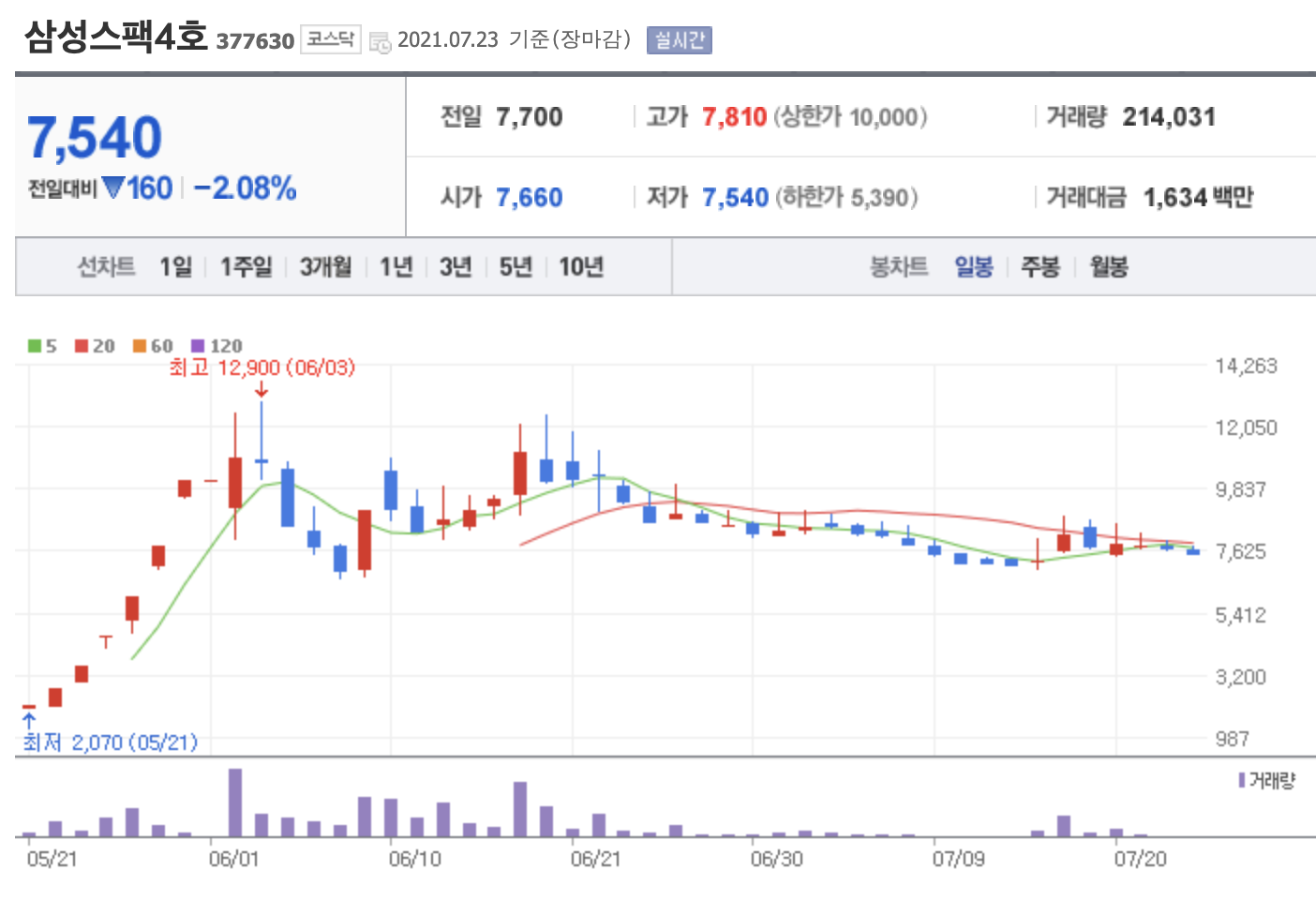The height and width of the screenshot is (900, 1316).
Task: Click the 07/20 date on the x-axis
Action: [1140, 859]
